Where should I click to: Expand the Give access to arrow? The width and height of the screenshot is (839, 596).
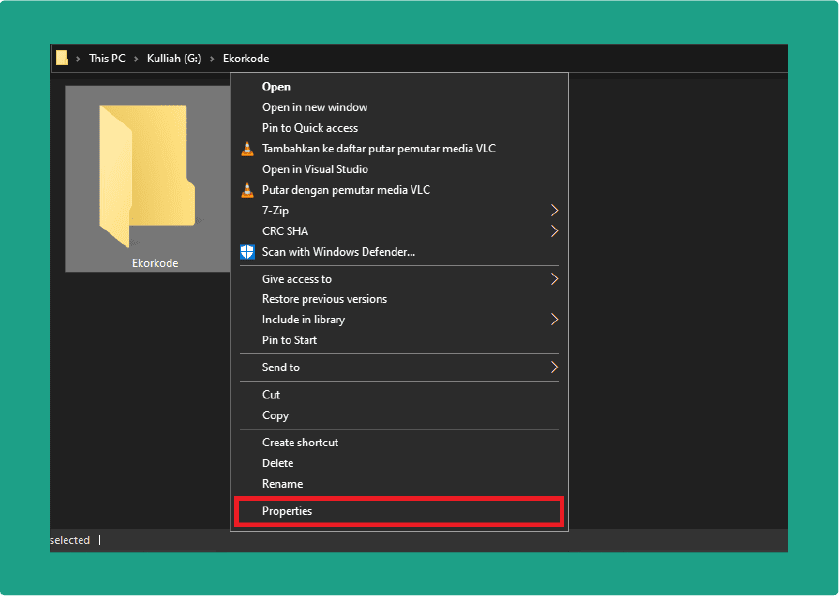click(x=554, y=279)
